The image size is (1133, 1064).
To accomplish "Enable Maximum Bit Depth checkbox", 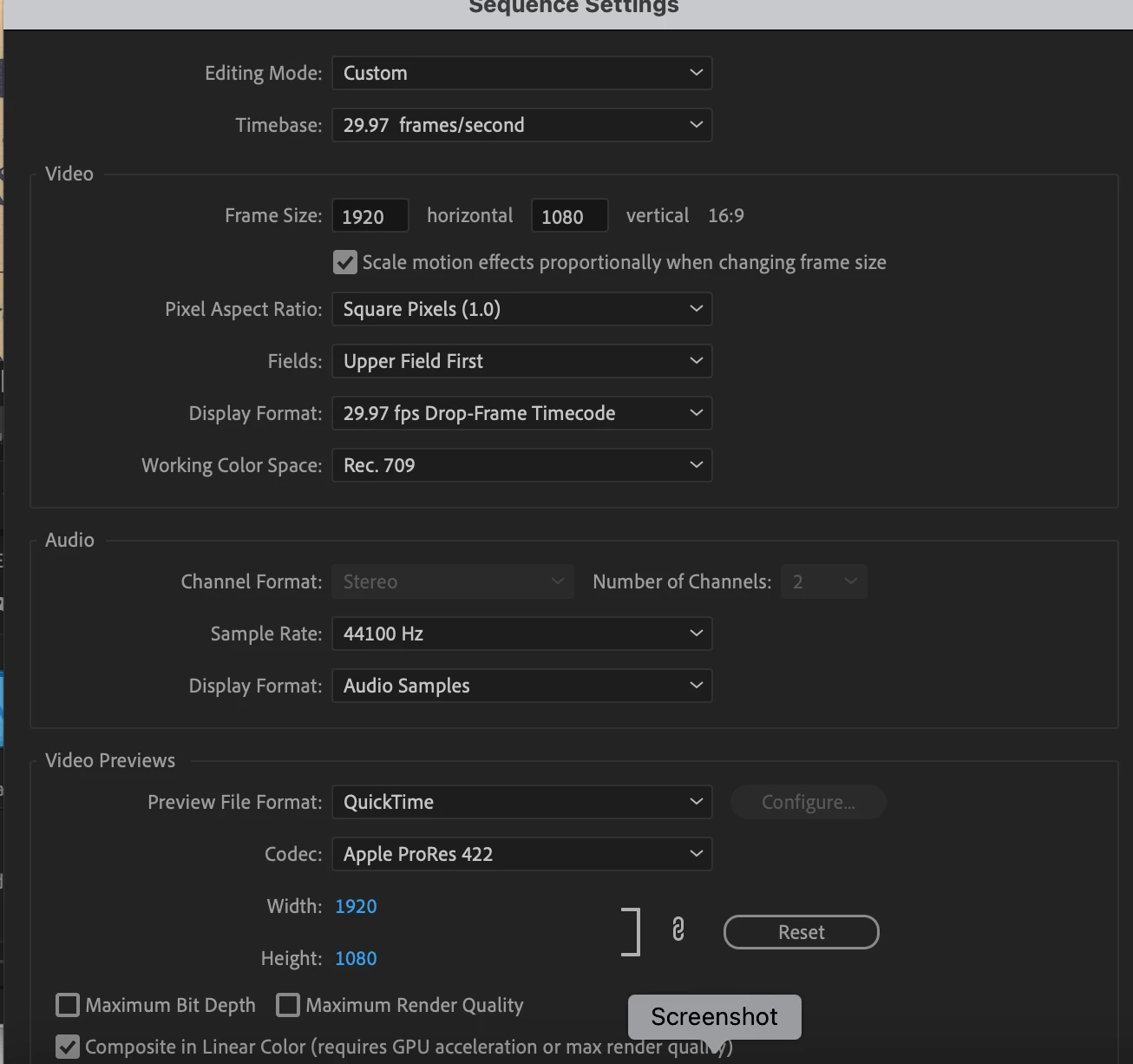I will click(68, 1005).
